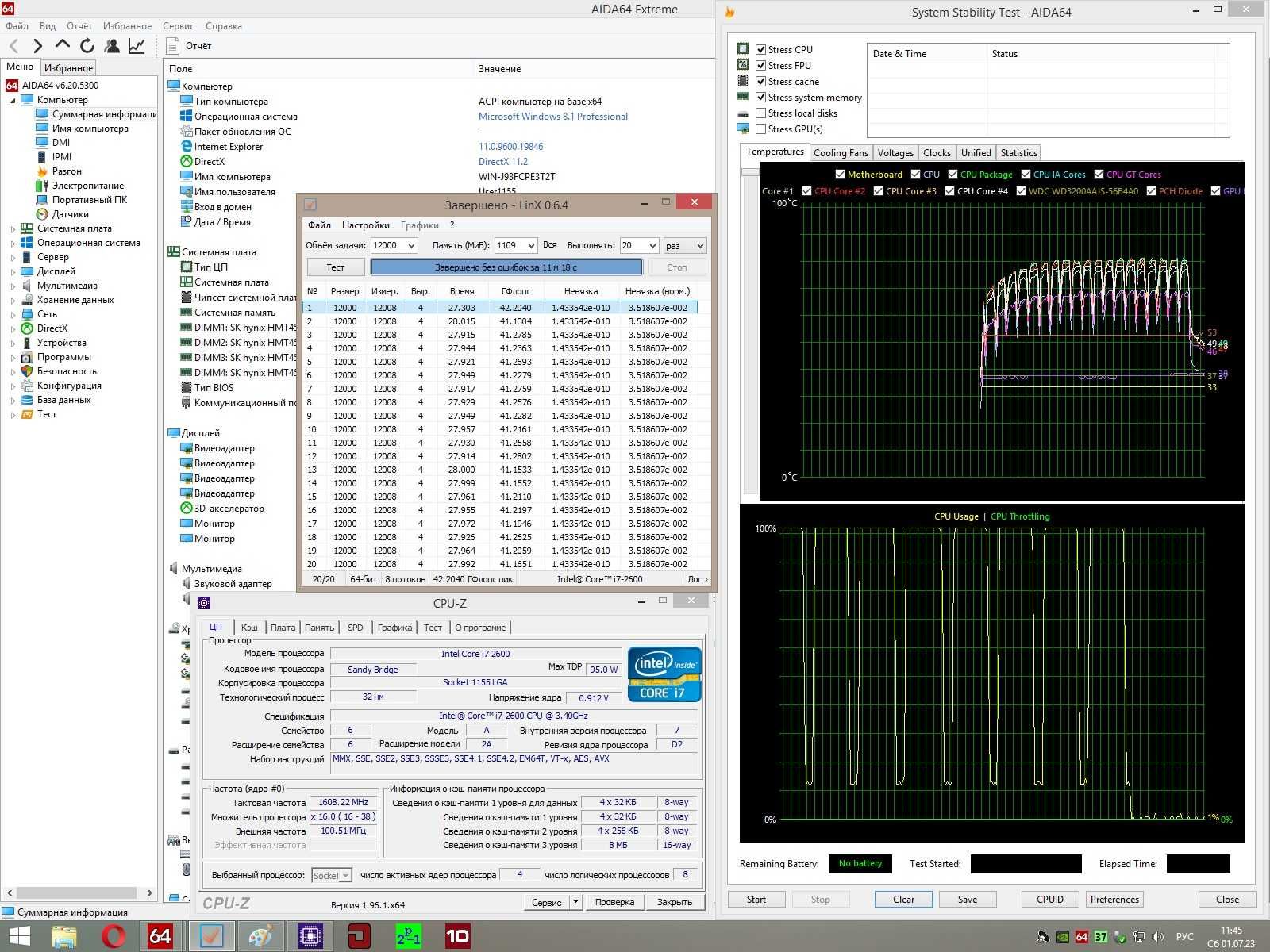Enable the Stress GPU(s) checkbox
The height and width of the screenshot is (952, 1270).
pos(760,129)
